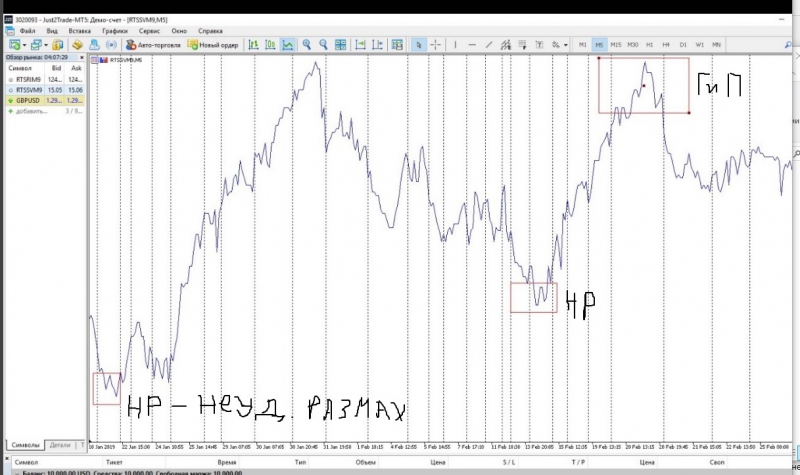The image size is (800, 475).
Task: Toggle chart shift icon
Action: pyautogui.click(x=378, y=45)
